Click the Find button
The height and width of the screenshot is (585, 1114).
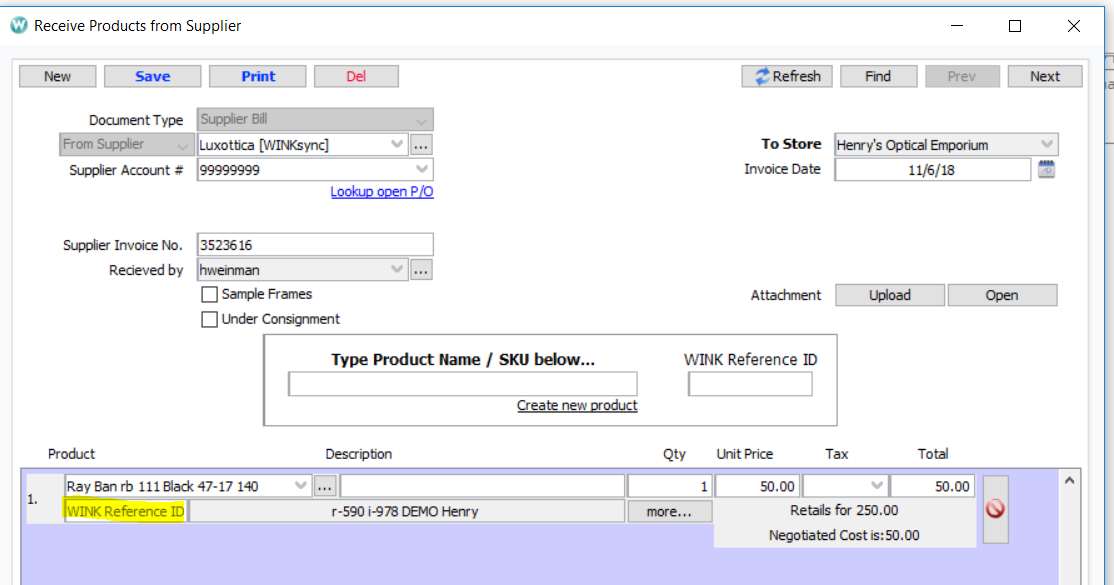[x=878, y=76]
